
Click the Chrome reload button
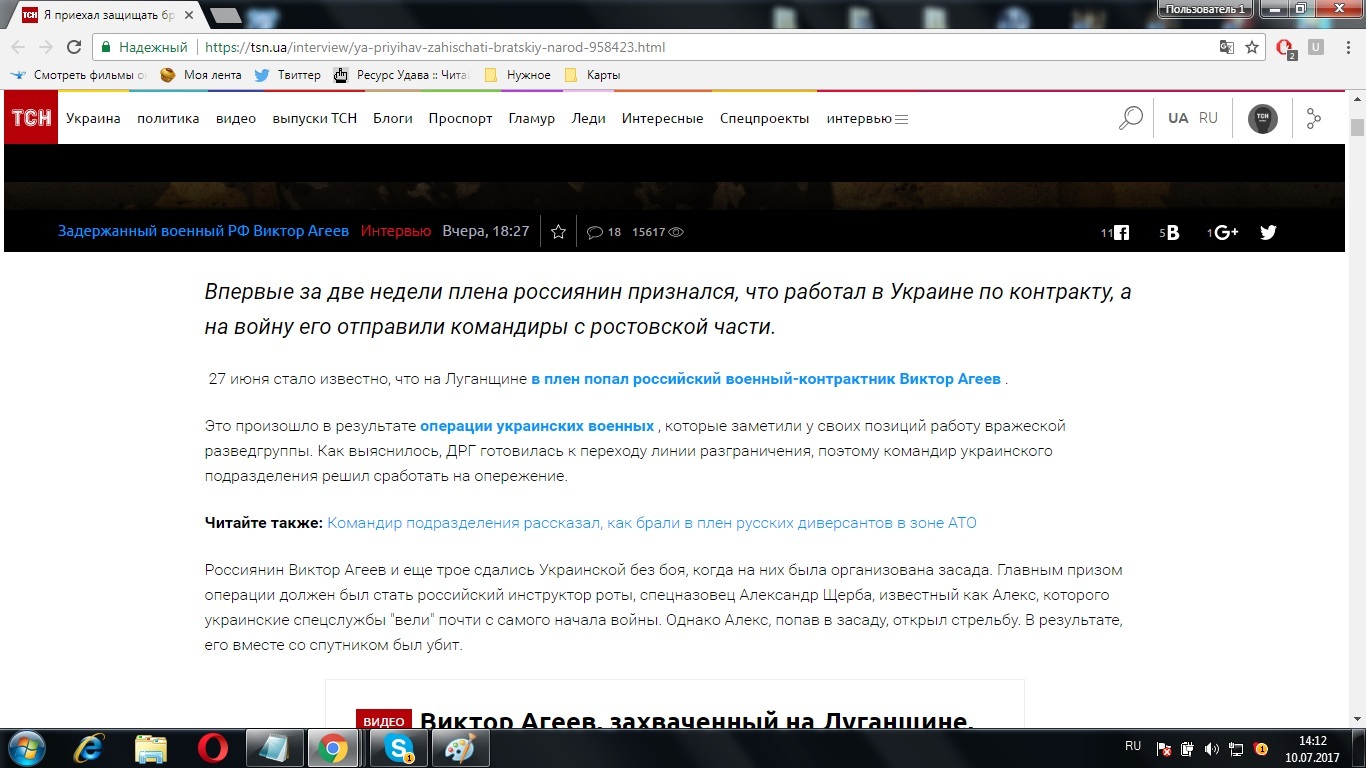point(74,47)
